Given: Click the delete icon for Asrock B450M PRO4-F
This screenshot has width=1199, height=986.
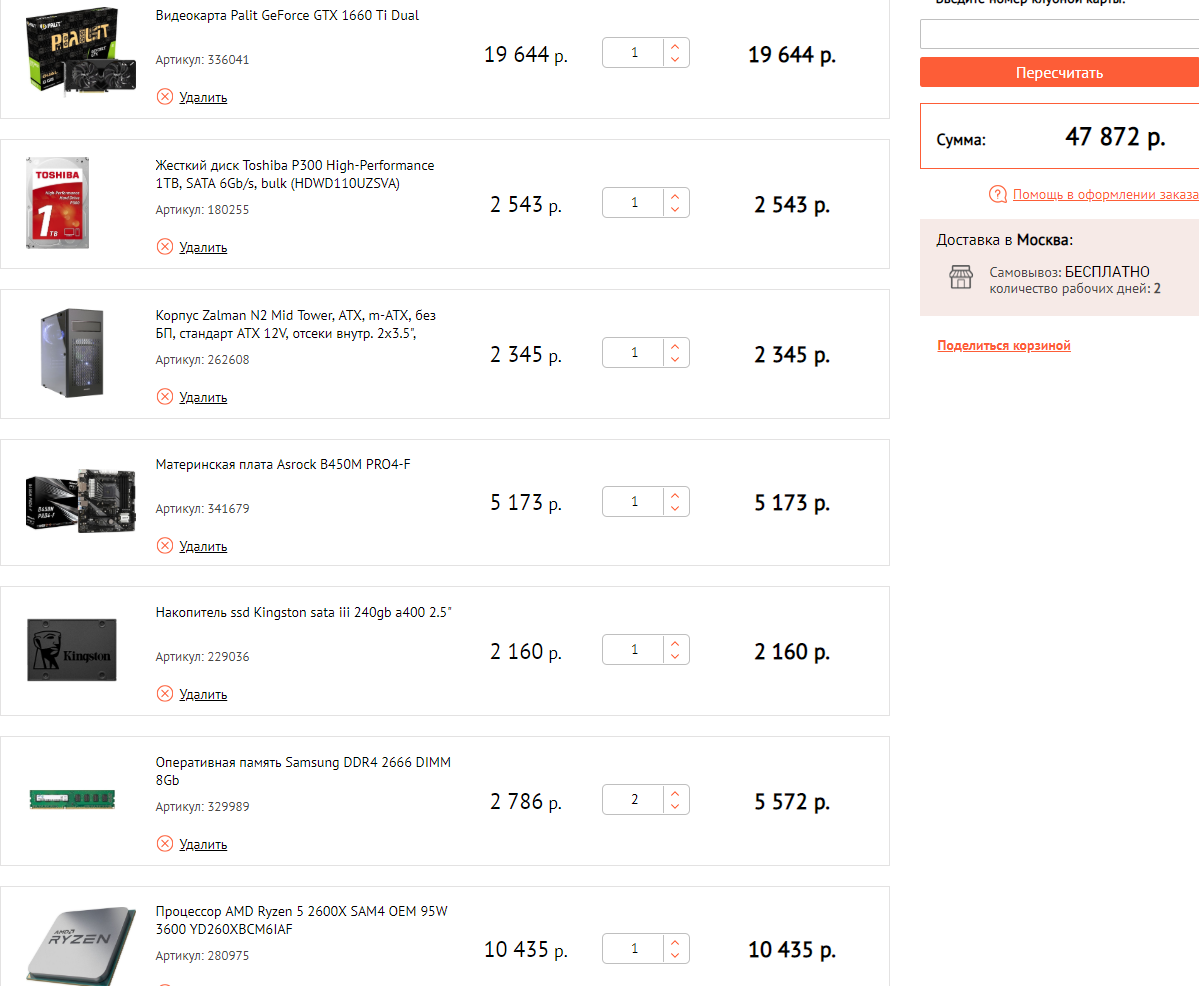Looking at the screenshot, I should pyautogui.click(x=165, y=546).
